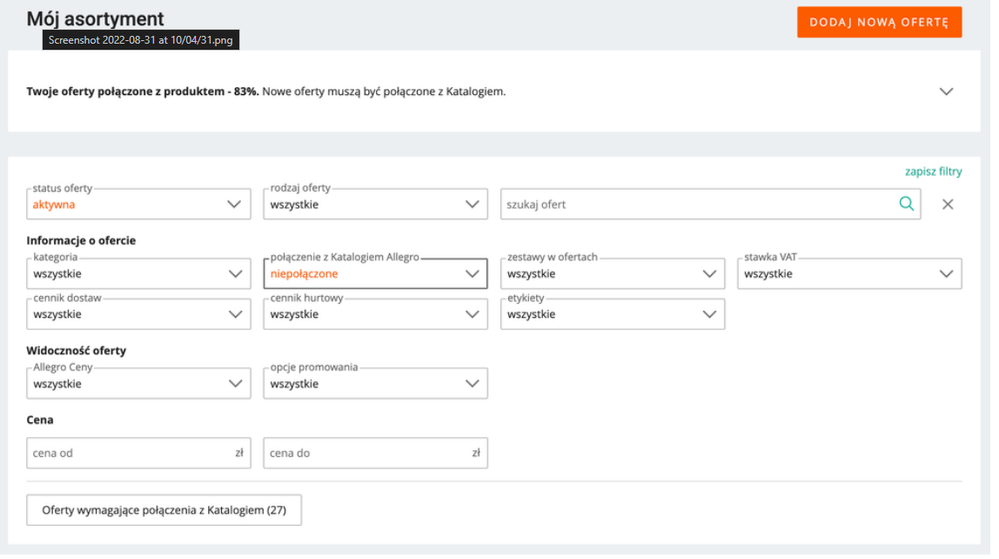Click 'Oferty wymagające połączenia z Katalogiem (27)'

[164, 511]
